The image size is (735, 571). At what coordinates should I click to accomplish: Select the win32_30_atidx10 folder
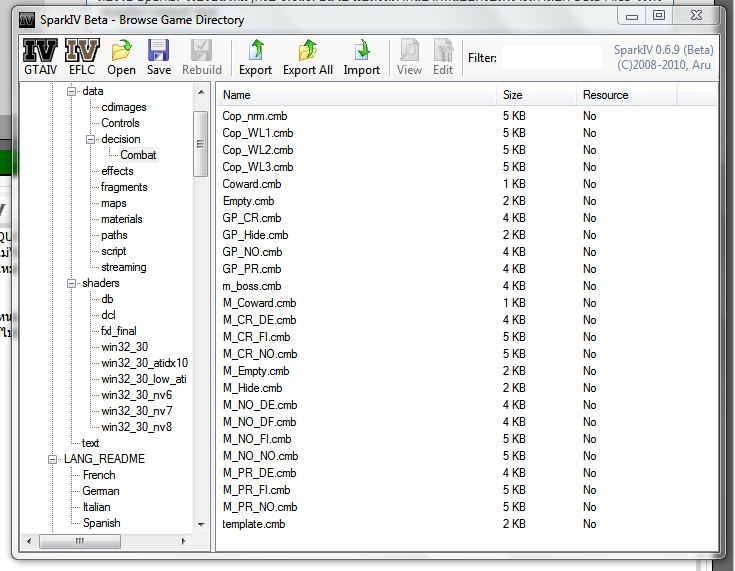tap(144, 363)
